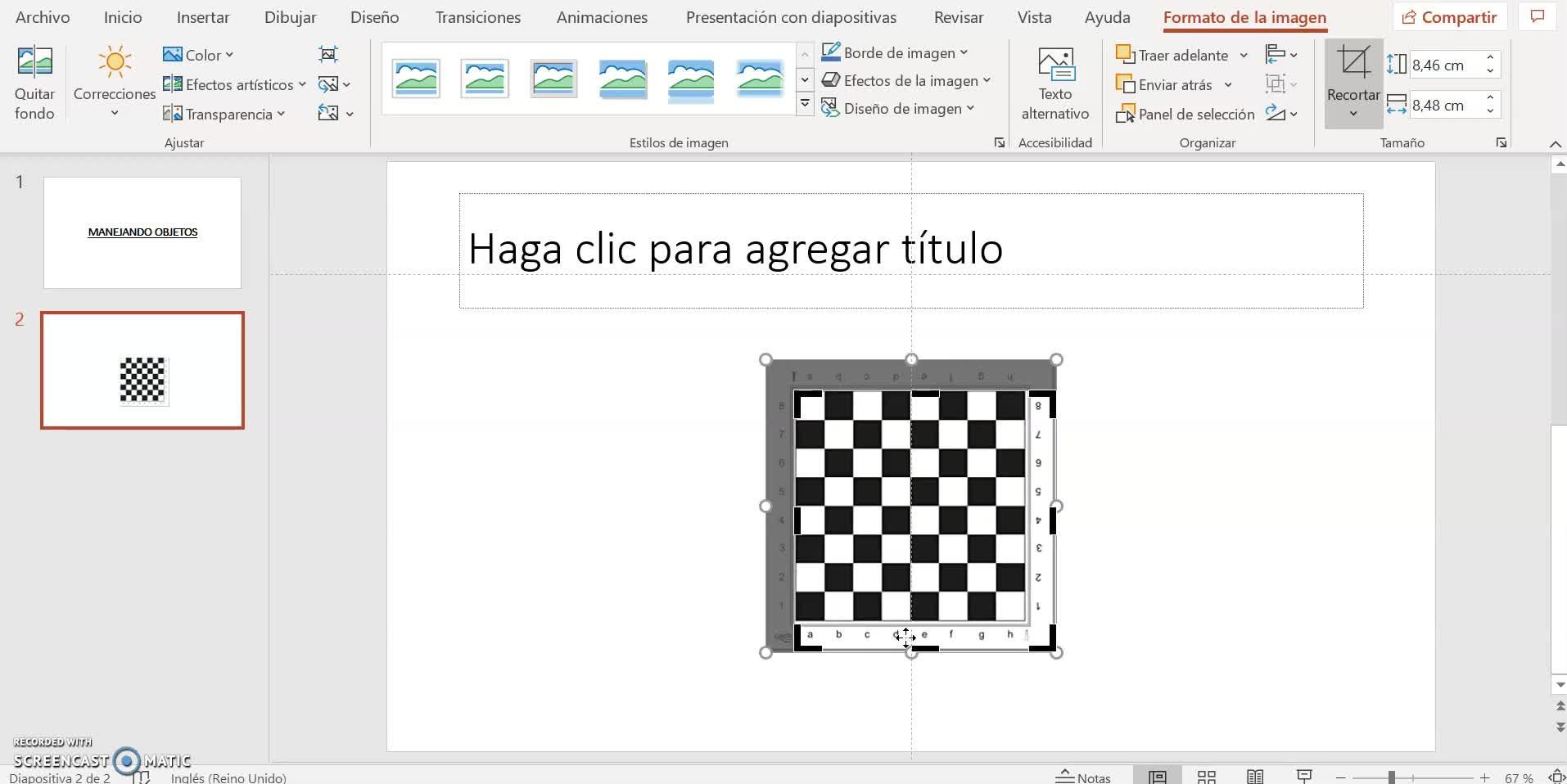Click the compress pictures icon

(328, 55)
